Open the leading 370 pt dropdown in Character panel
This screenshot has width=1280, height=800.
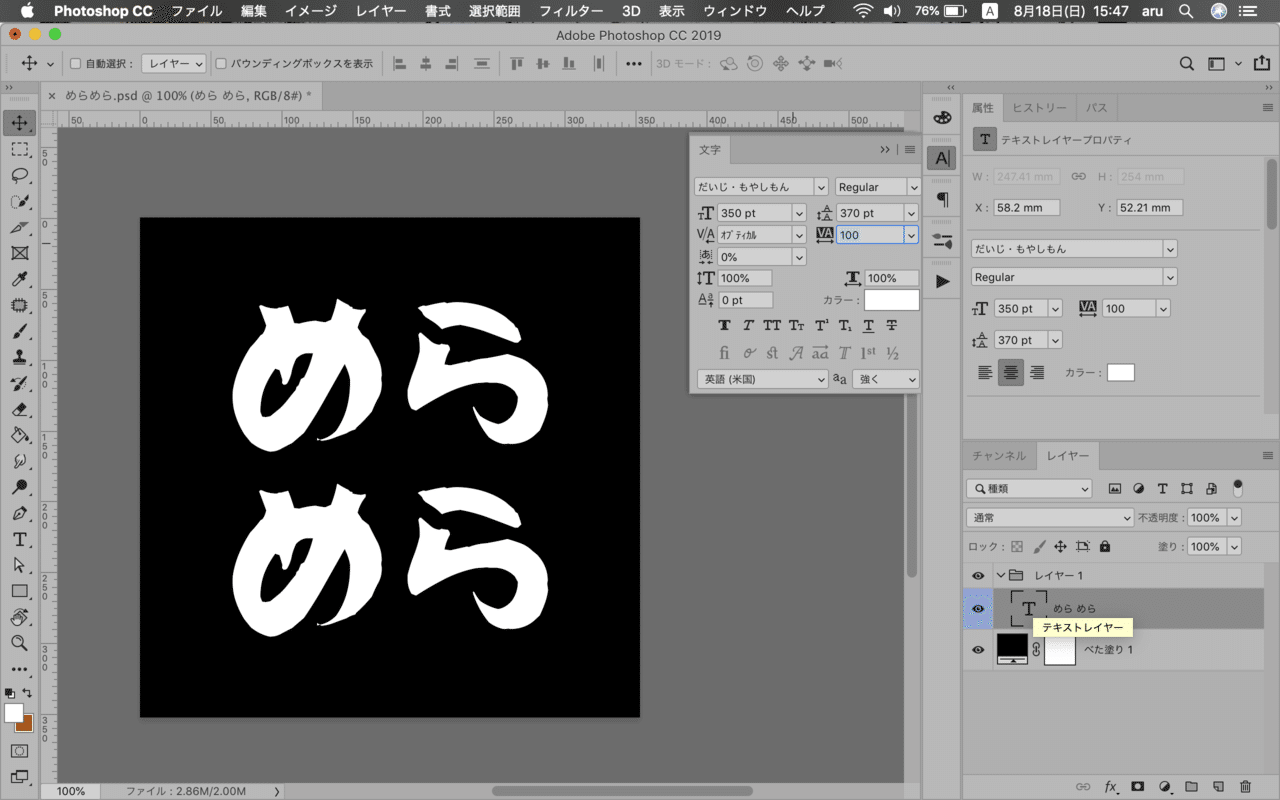911,213
